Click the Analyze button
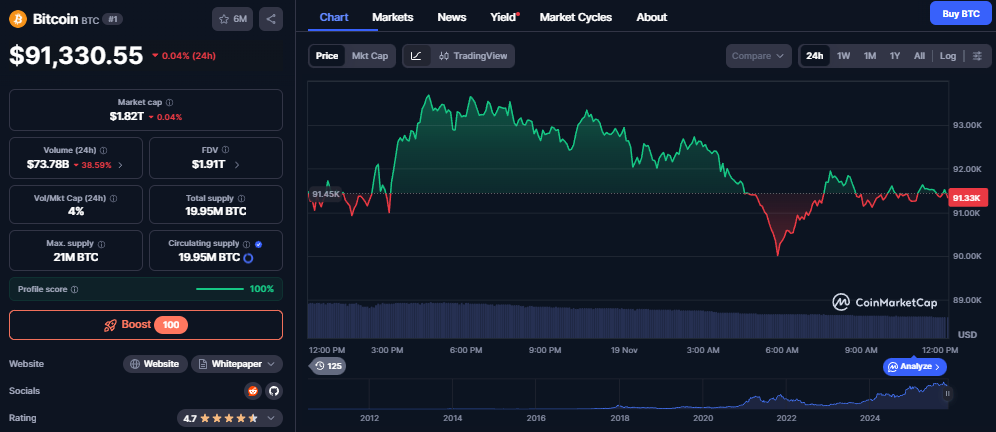 [915, 367]
